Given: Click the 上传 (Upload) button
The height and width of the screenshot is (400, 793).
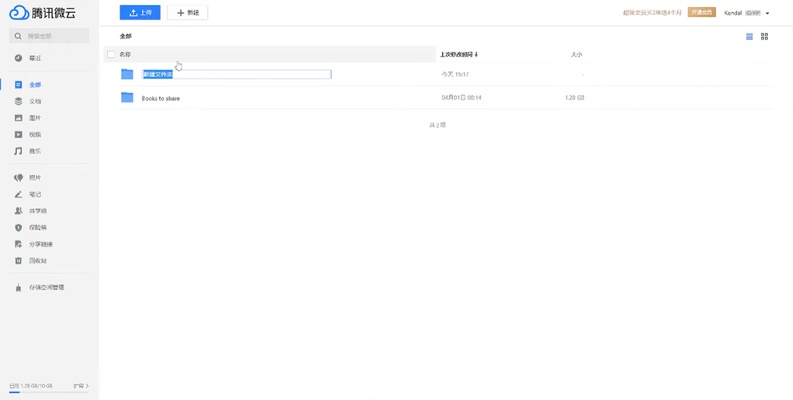Looking at the screenshot, I should (140, 13).
